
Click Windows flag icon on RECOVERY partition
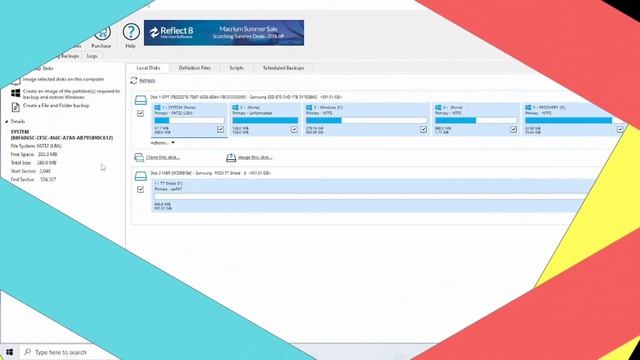pyautogui.click(x=528, y=107)
